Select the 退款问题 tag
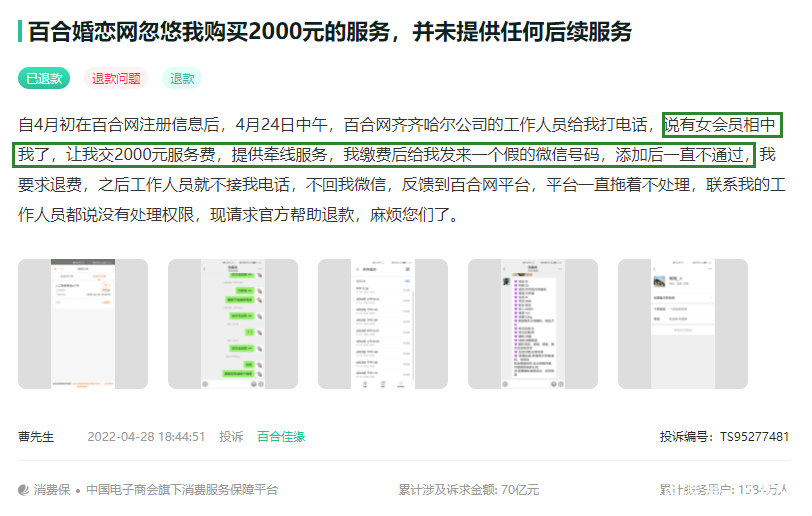812x516 pixels. pos(116,78)
